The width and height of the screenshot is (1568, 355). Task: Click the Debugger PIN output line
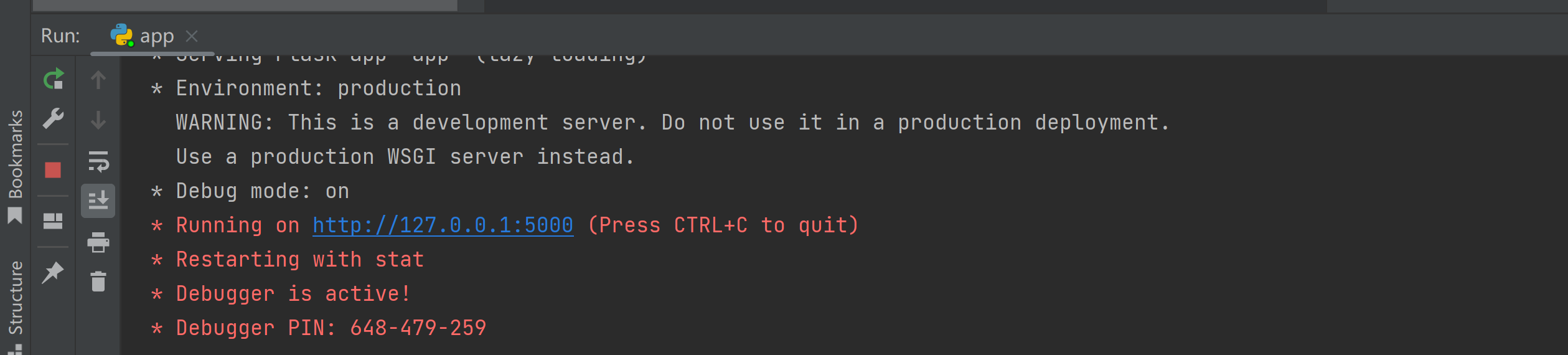click(x=319, y=328)
